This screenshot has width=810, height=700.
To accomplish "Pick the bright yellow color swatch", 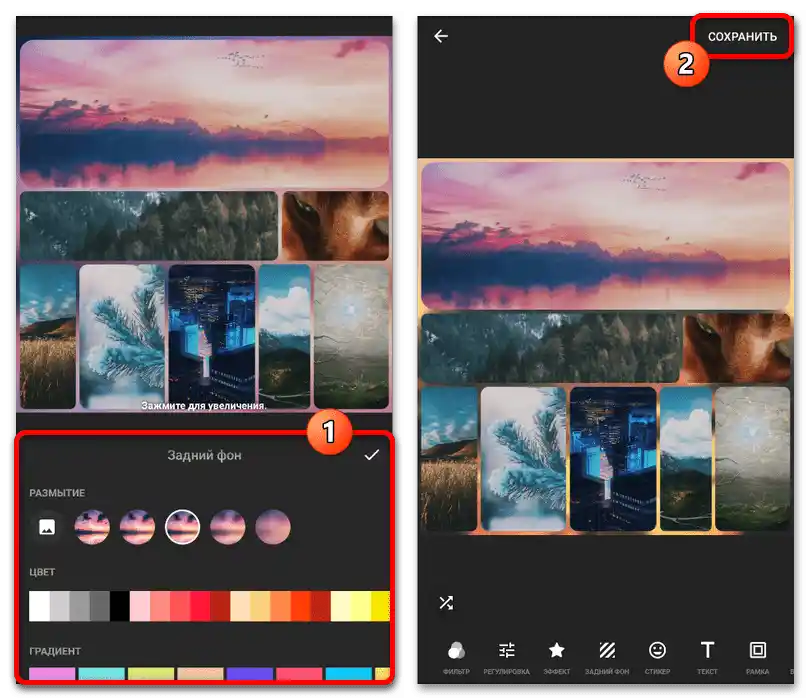I will point(381,606).
